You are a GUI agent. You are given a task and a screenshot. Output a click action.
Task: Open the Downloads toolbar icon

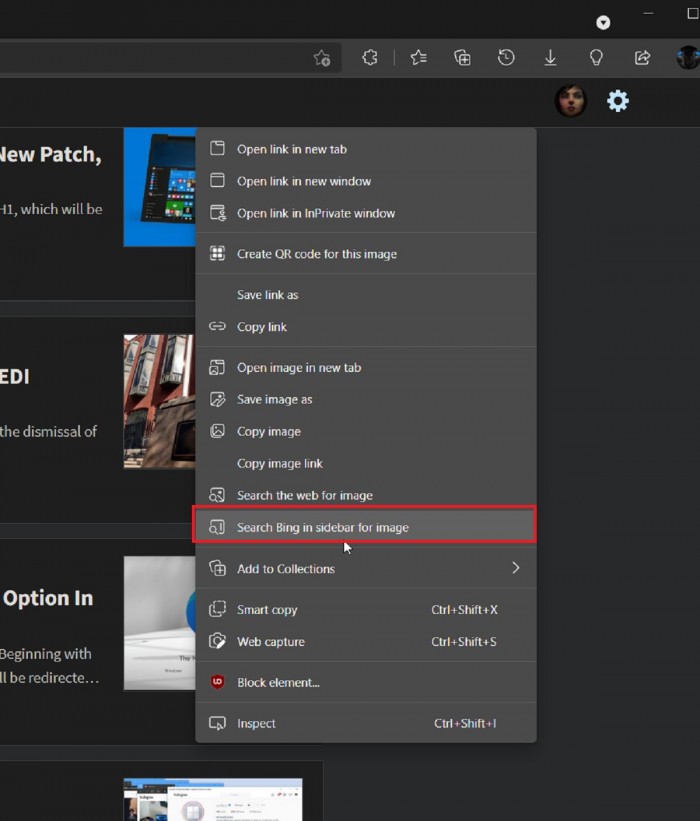[550, 58]
